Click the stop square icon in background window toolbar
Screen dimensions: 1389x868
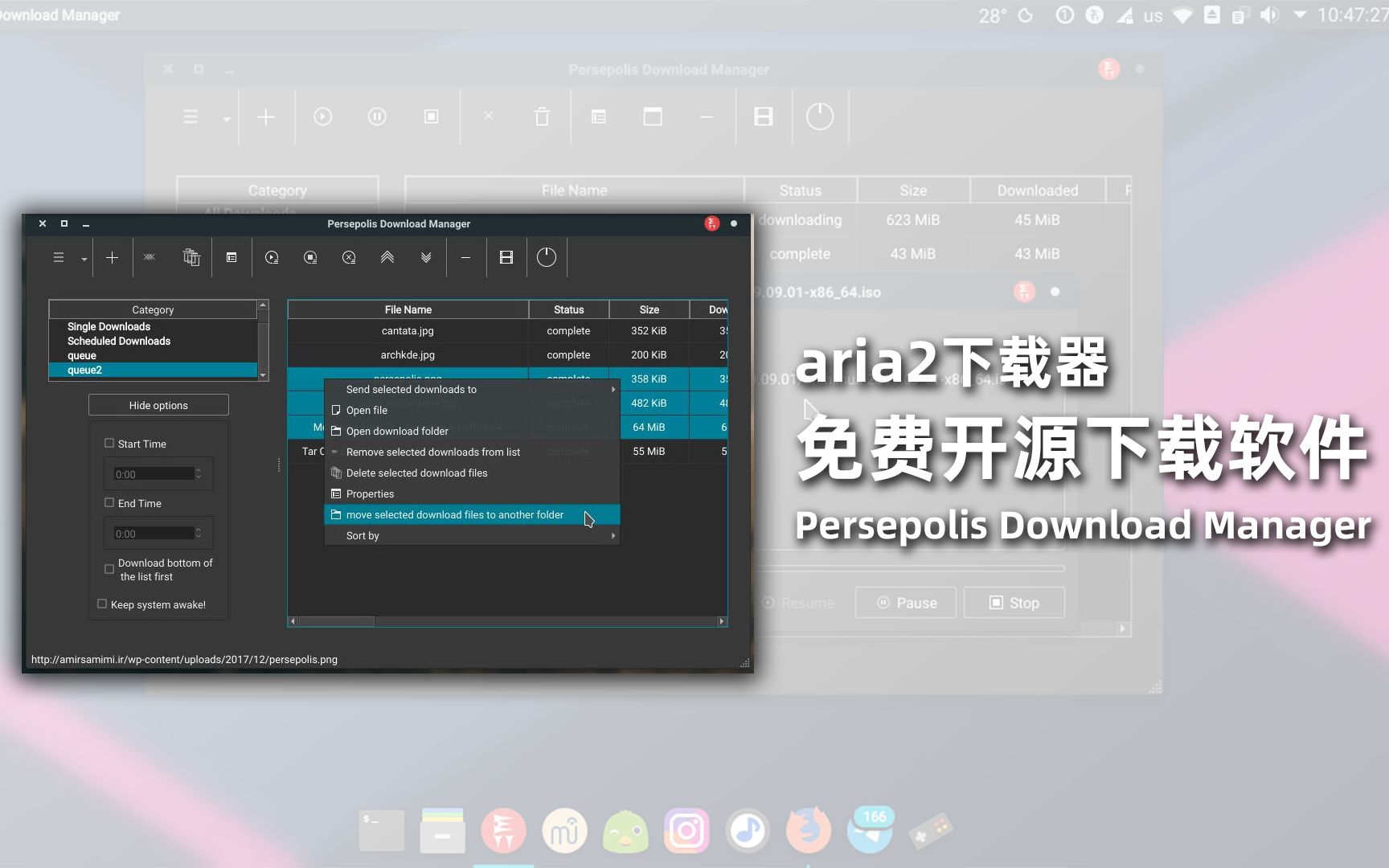432,117
